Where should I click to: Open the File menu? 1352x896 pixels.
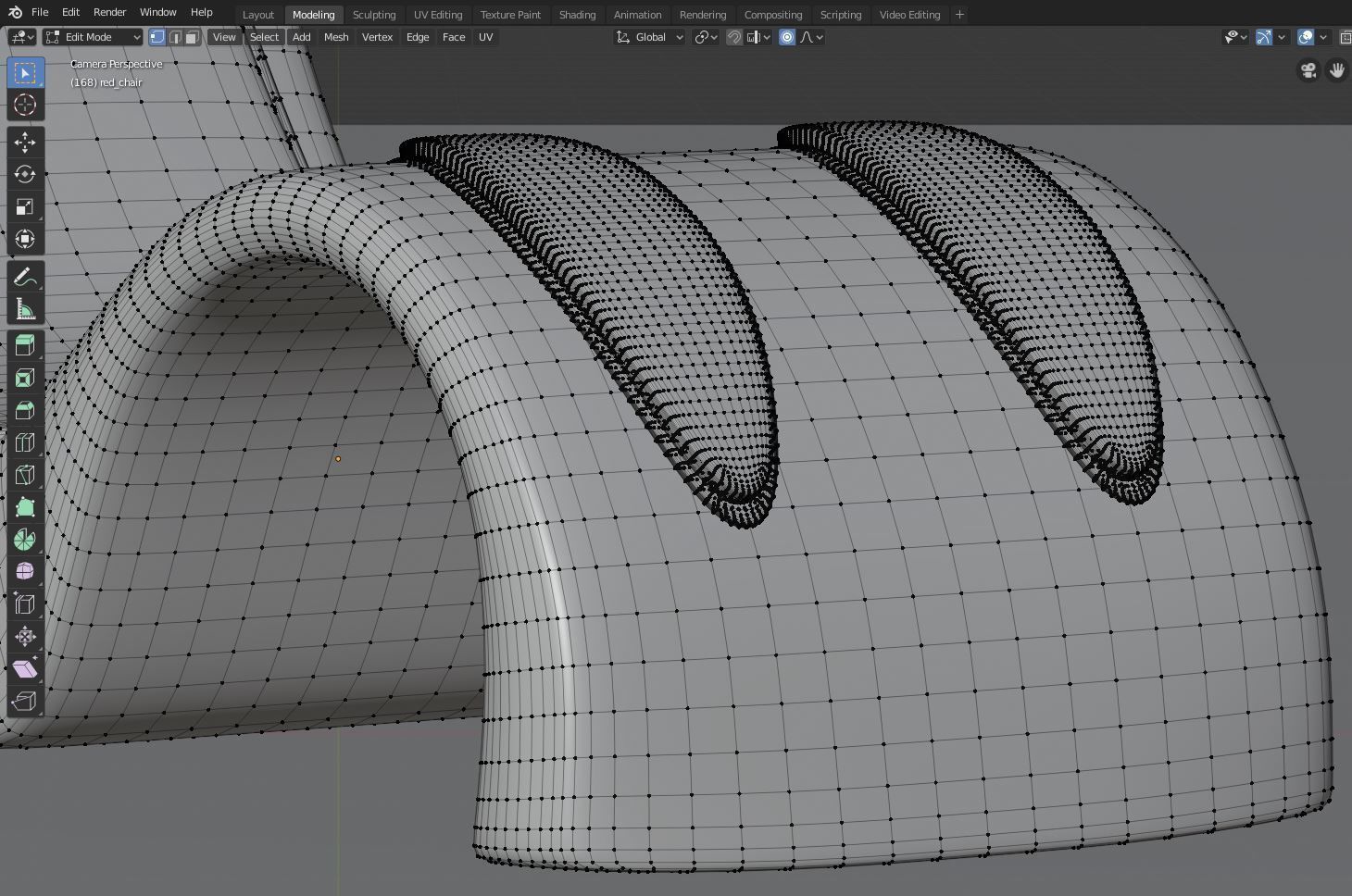(x=40, y=12)
